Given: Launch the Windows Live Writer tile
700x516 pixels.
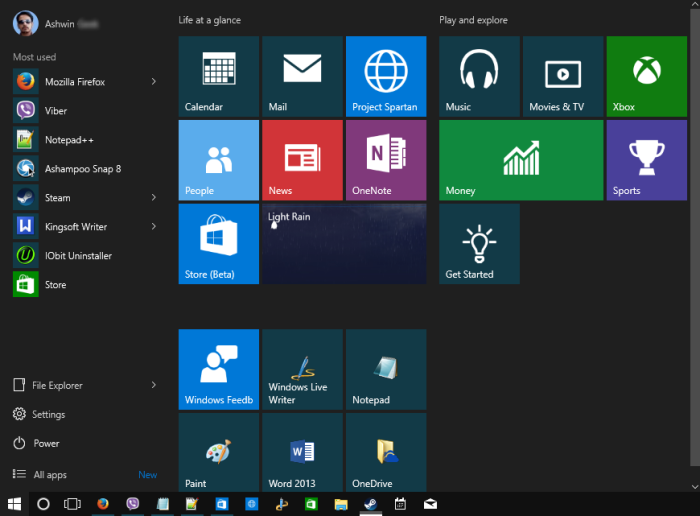Looking at the screenshot, I should (302, 369).
